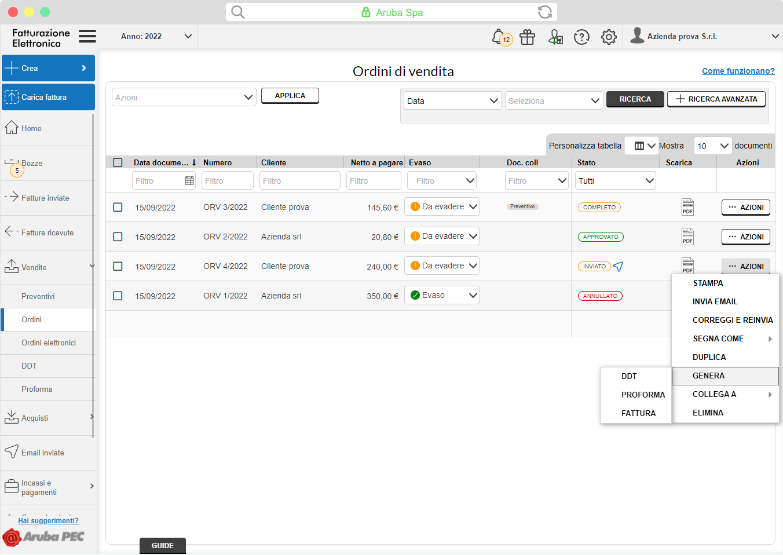Open the Data search field dropdown
Screen dimensions: 783x555
point(452,100)
